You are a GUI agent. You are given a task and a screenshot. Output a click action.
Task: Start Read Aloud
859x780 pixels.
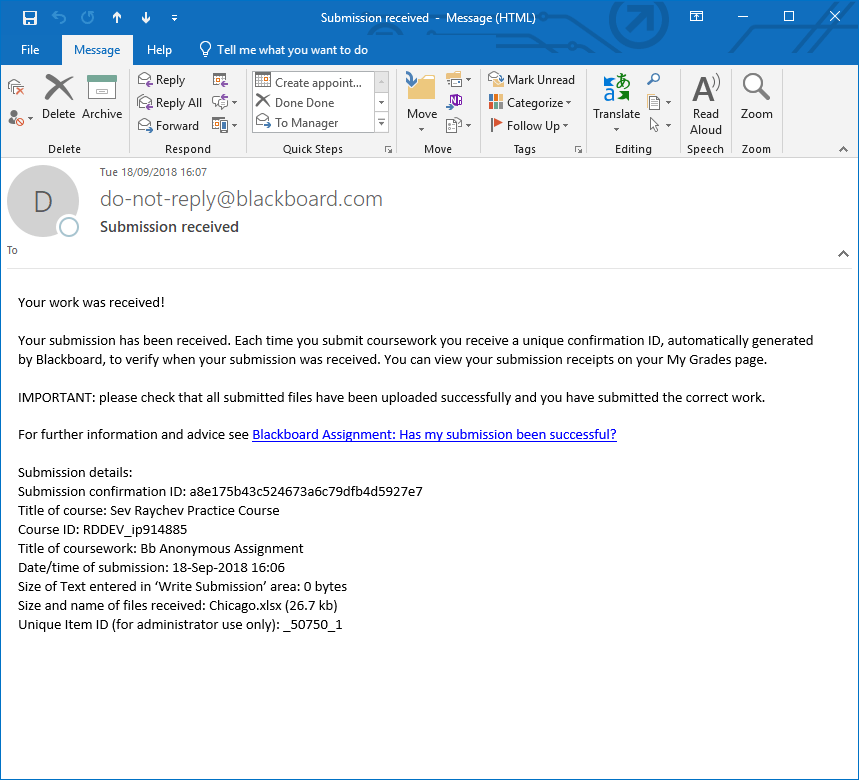[706, 104]
